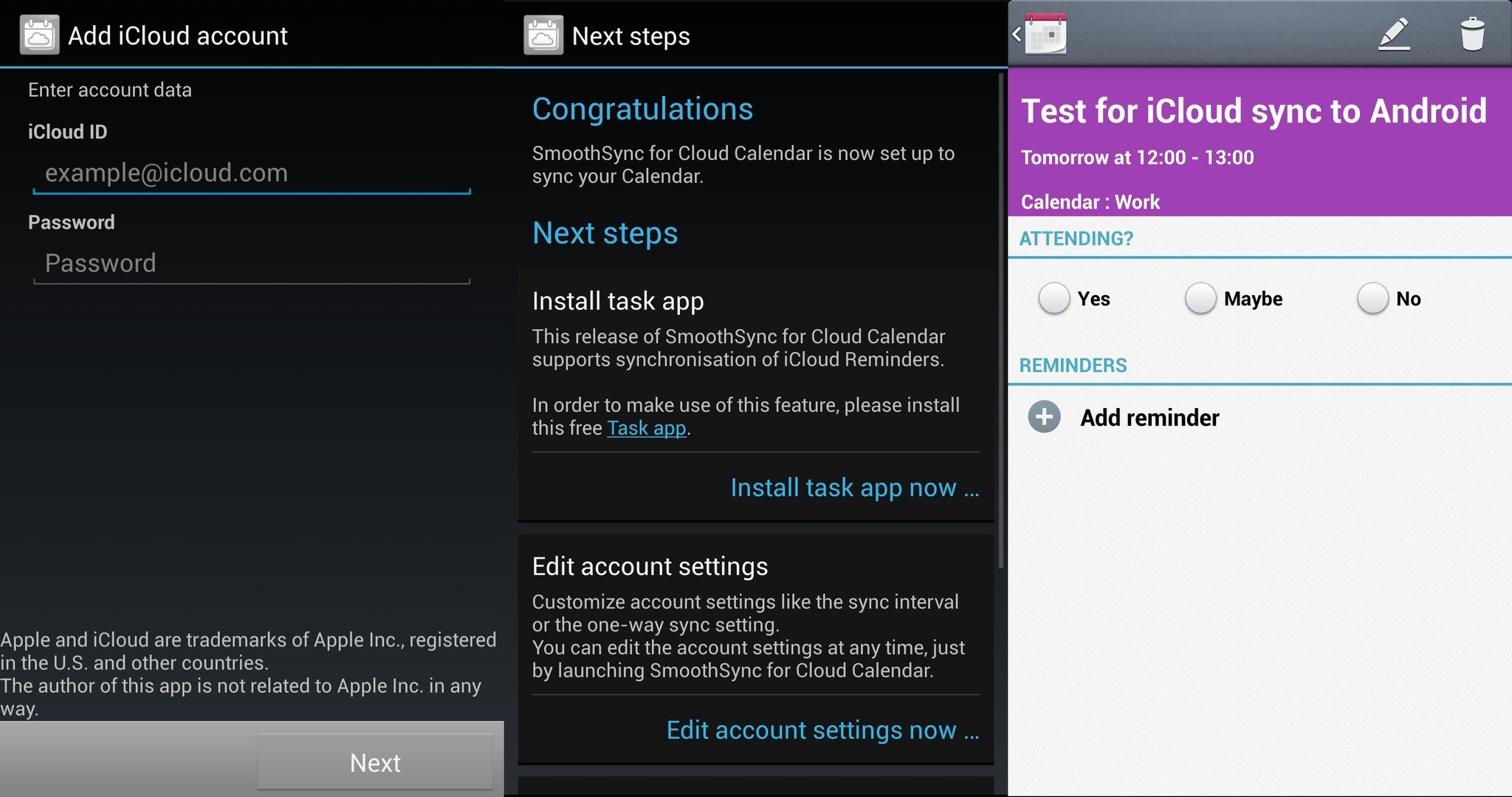The image size is (1512, 797).
Task: Click SmoothSync icon beside Next steps title
Action: click(x=543, y=35)
